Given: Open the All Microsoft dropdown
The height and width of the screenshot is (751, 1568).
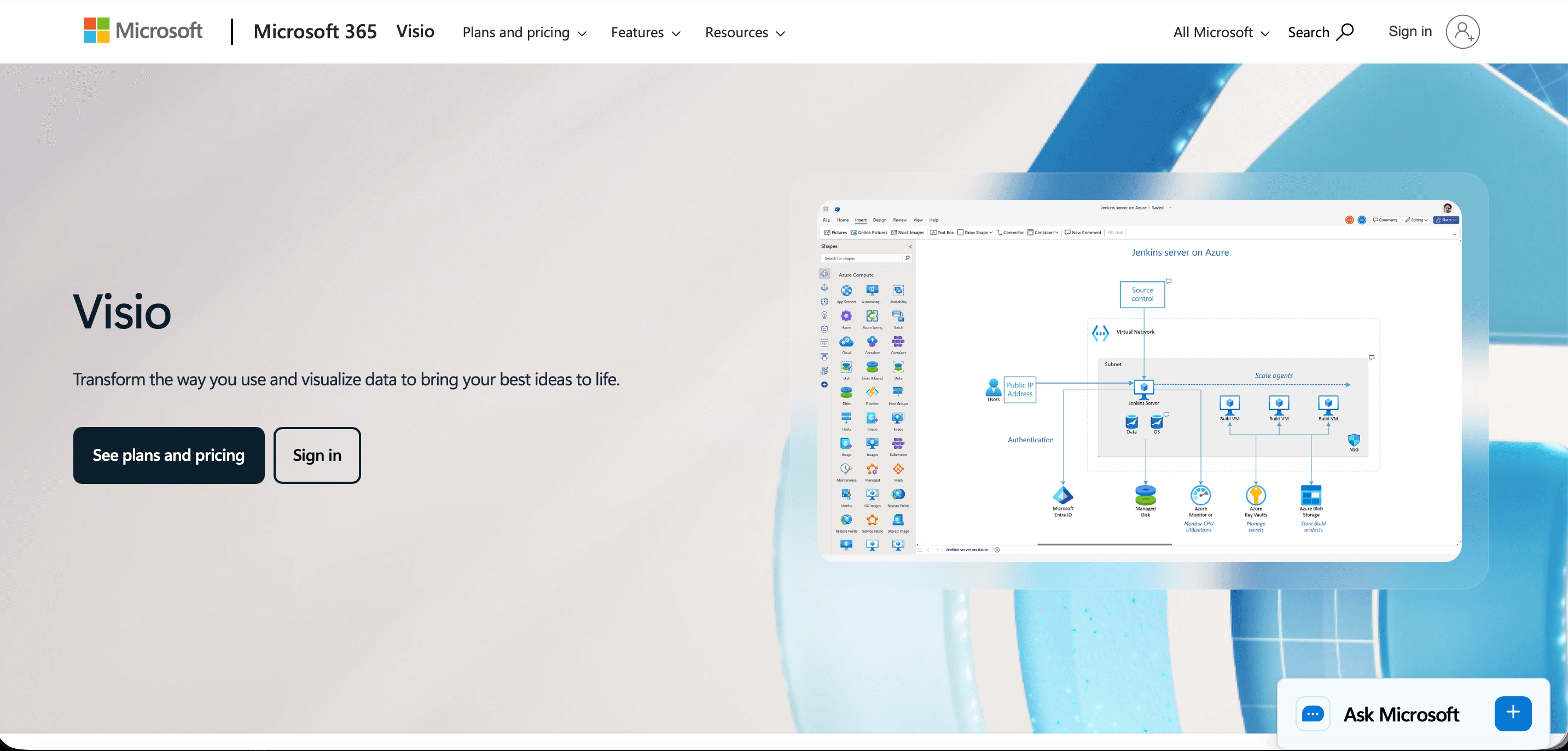Looking at the screenshot, I should [x=1221, y=32].
